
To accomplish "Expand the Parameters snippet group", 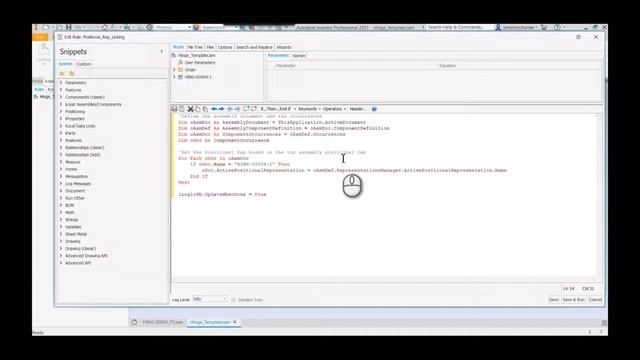I will coord(61,82).
